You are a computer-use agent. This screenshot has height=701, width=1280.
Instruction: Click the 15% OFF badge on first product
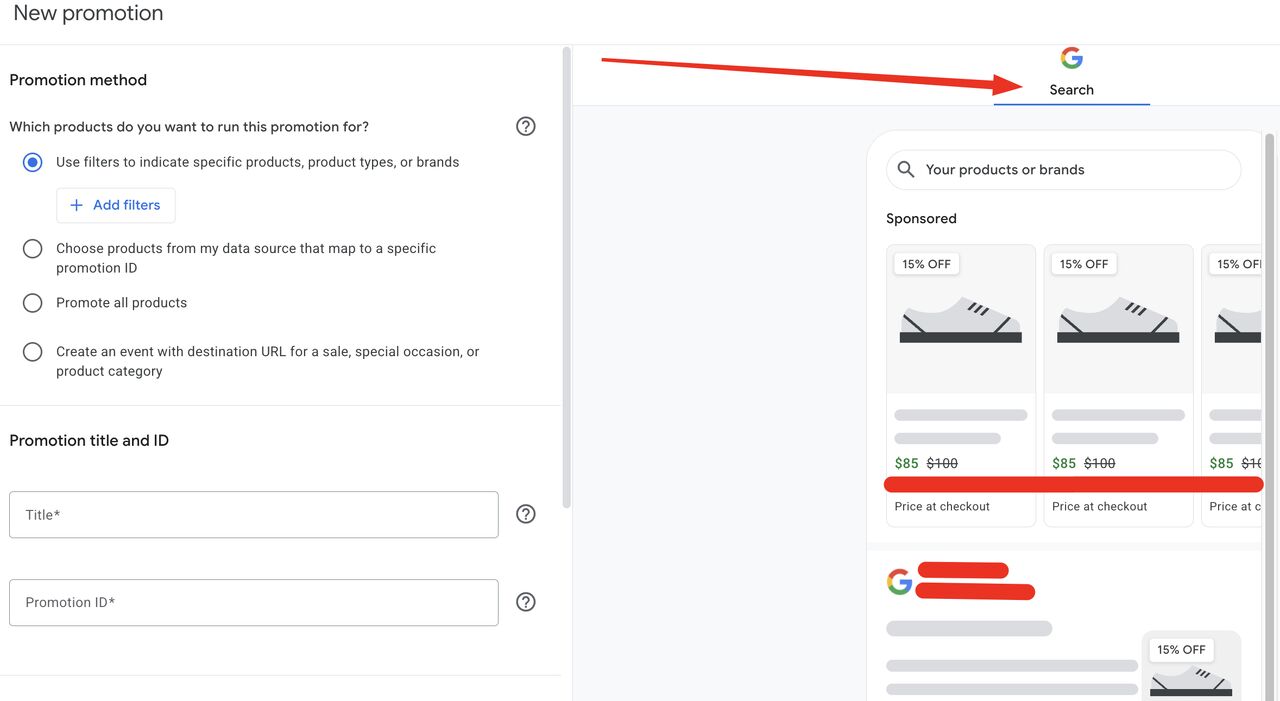tap(927, 264)
